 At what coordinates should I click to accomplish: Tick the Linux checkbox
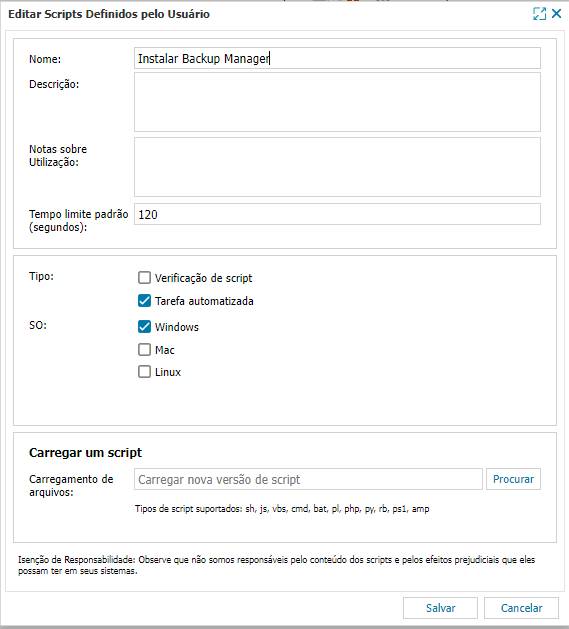[x=144, y=371]
